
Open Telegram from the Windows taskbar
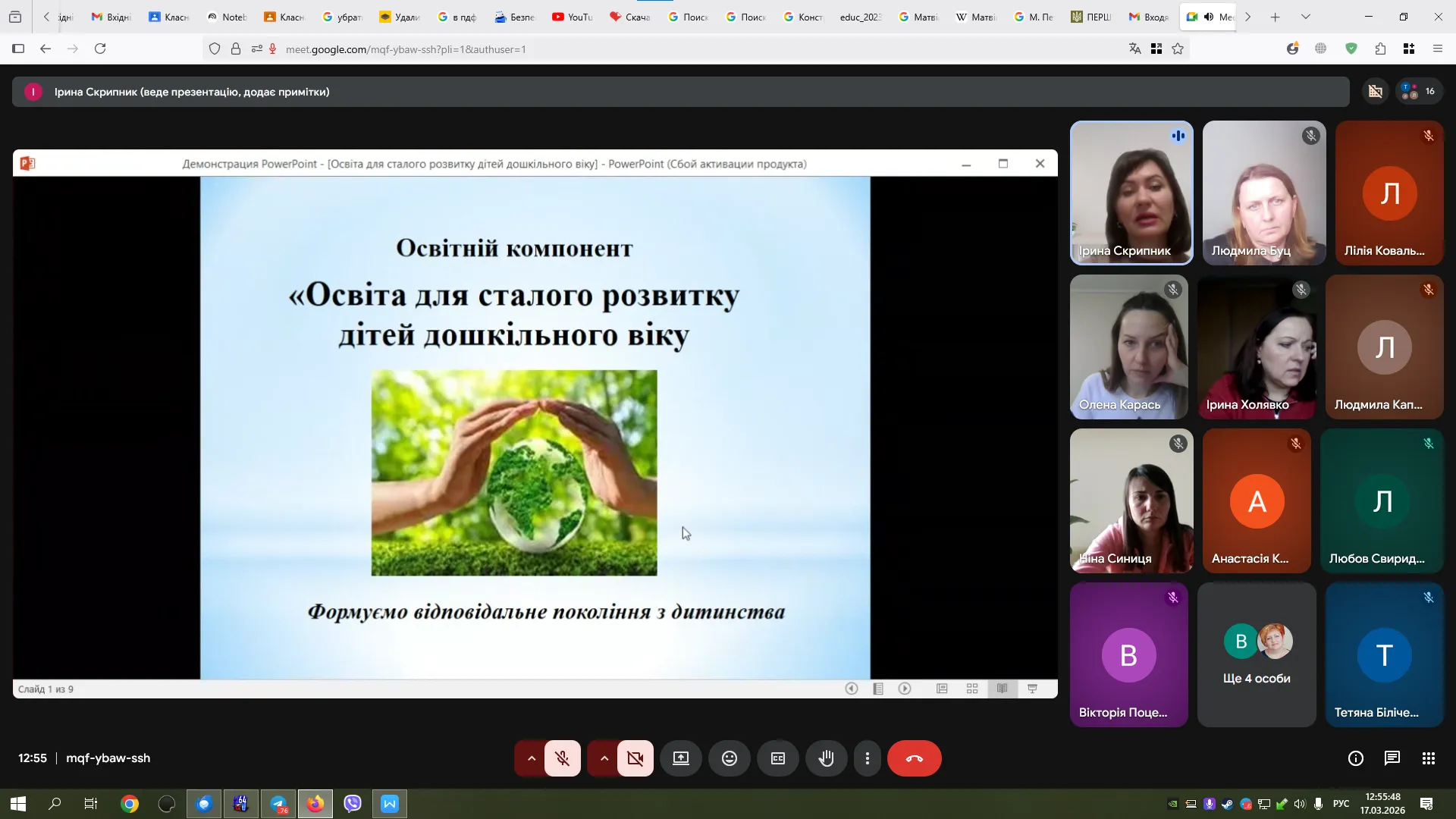pyautogui.click(x=278, y=804)
